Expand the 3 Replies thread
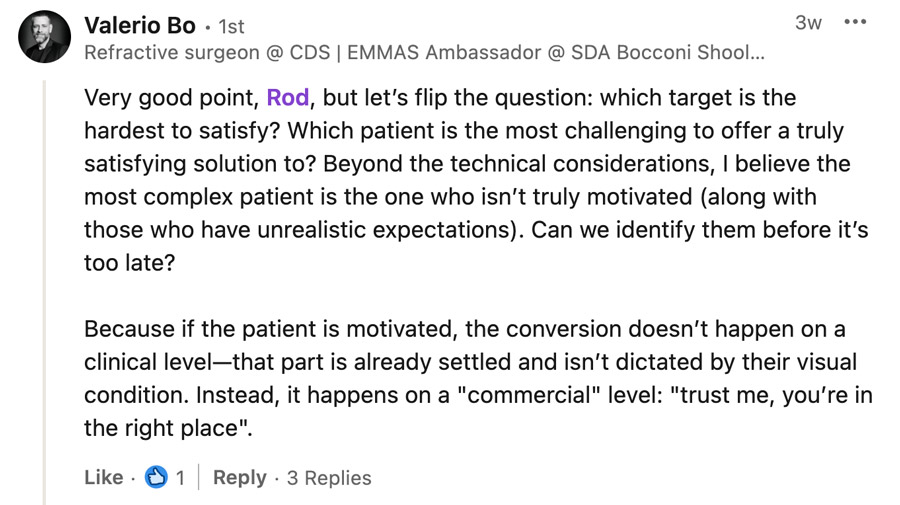The image size is (900, 505). (329, 477)
